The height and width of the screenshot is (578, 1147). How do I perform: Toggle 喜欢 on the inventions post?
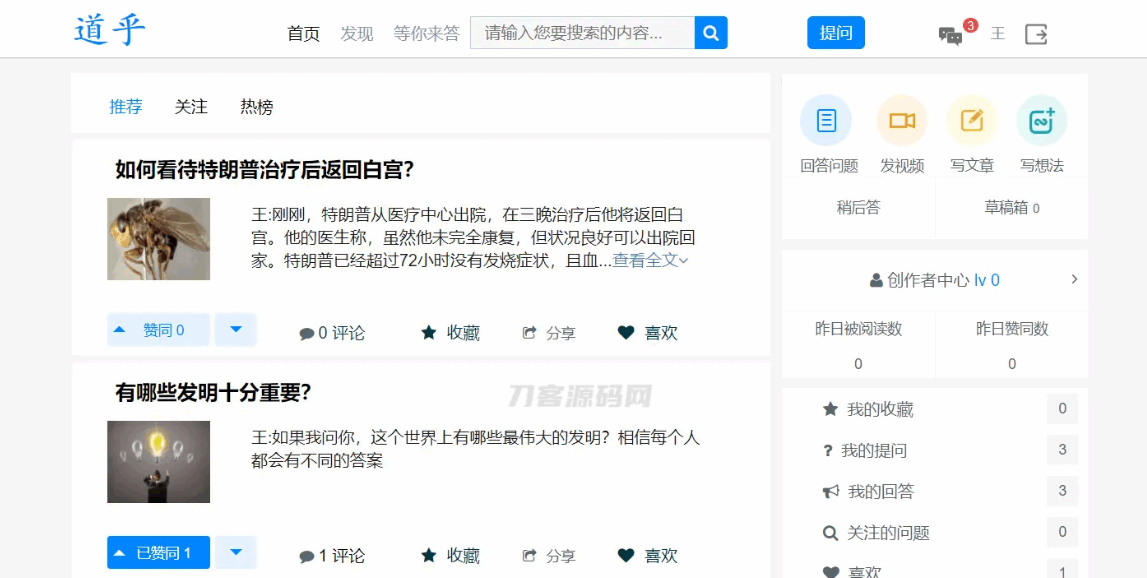(x=646, y=555)
